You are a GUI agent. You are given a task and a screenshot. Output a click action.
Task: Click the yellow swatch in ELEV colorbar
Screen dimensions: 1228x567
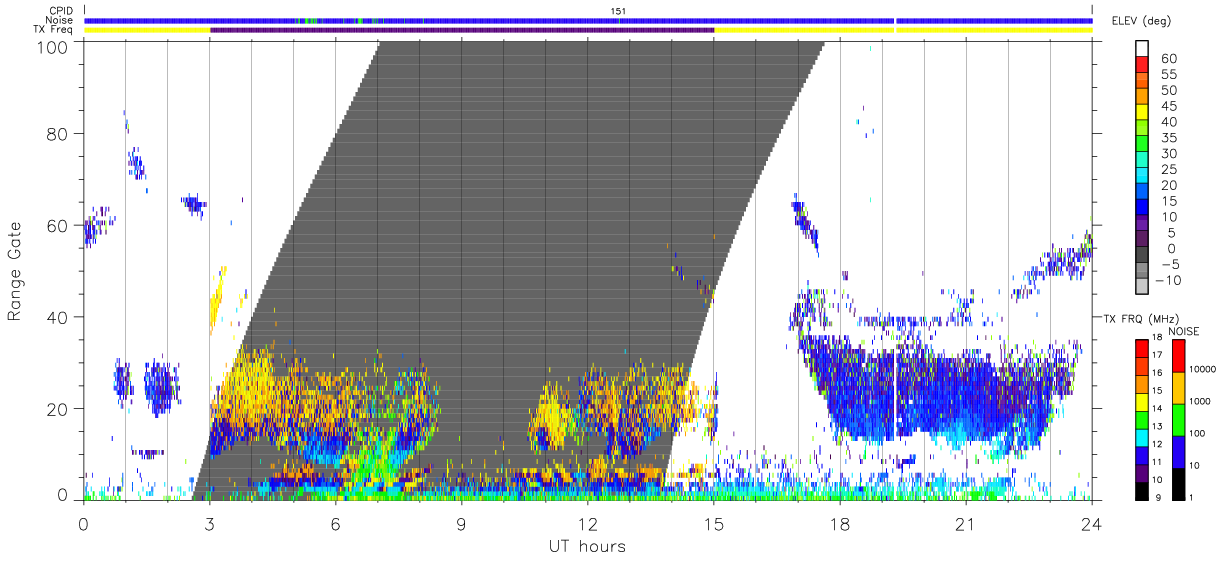(x=1142, y=112)
